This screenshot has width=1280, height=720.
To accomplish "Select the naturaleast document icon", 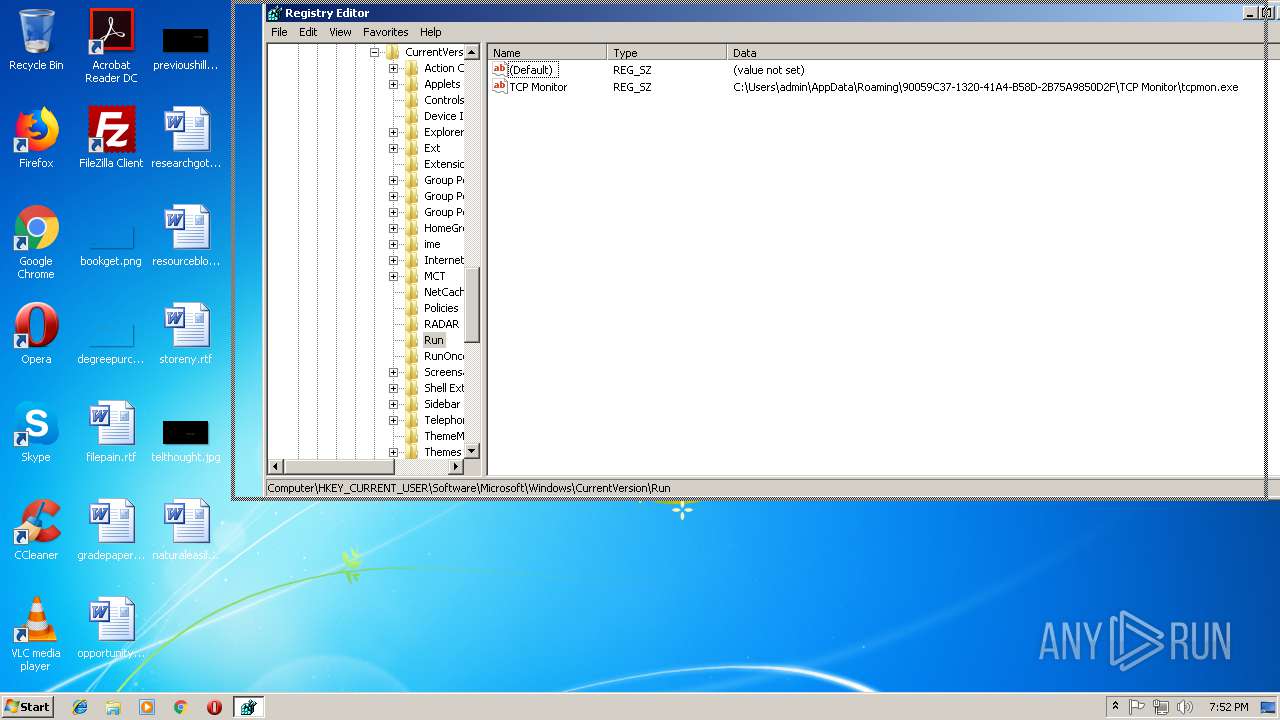I will 186,530.
